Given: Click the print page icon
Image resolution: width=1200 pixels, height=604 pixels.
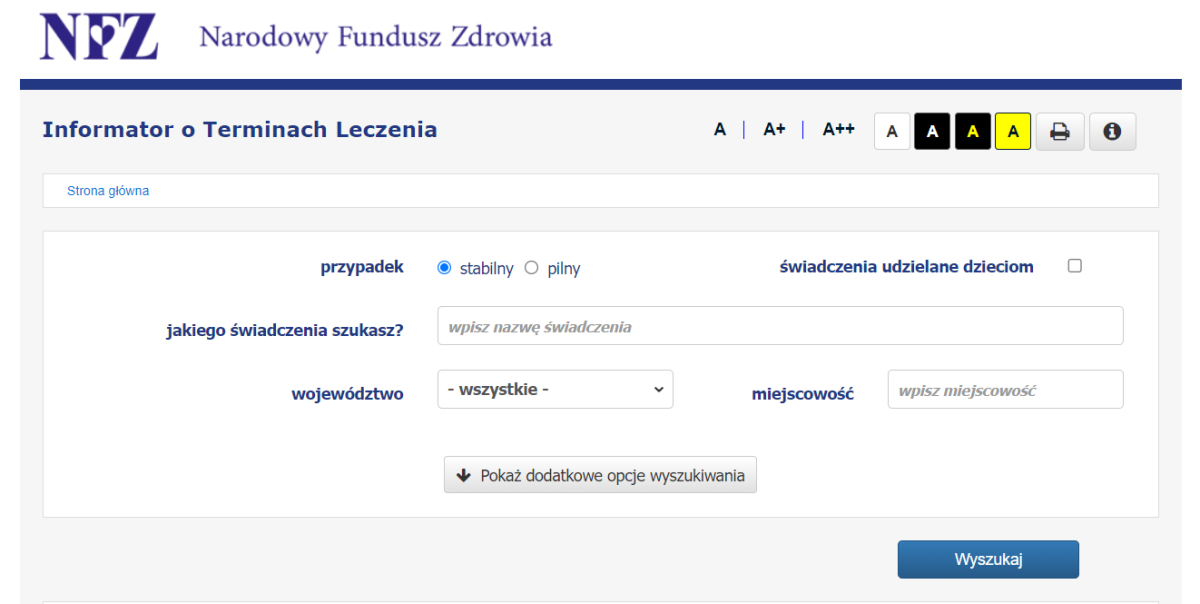Looking at the screenshot, I should click(1059, 131).
